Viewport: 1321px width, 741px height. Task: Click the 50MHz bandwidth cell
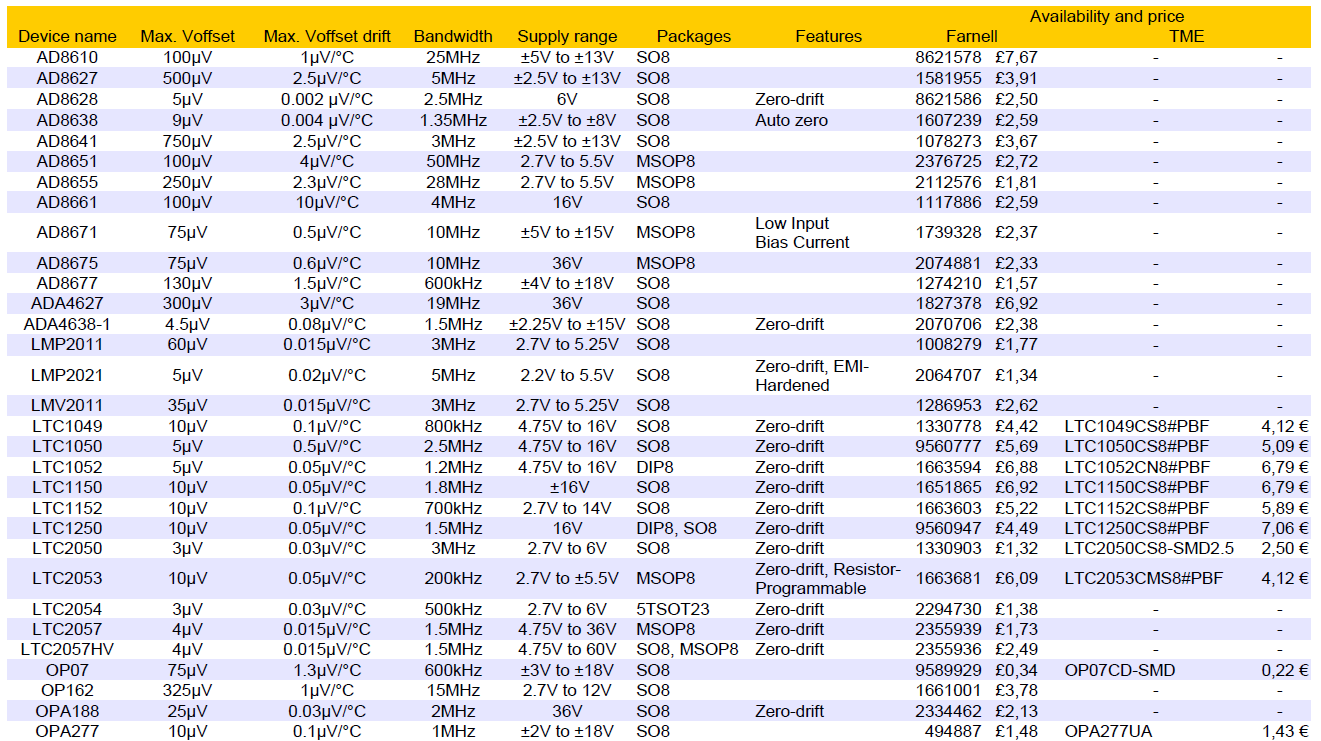[454, 161]
